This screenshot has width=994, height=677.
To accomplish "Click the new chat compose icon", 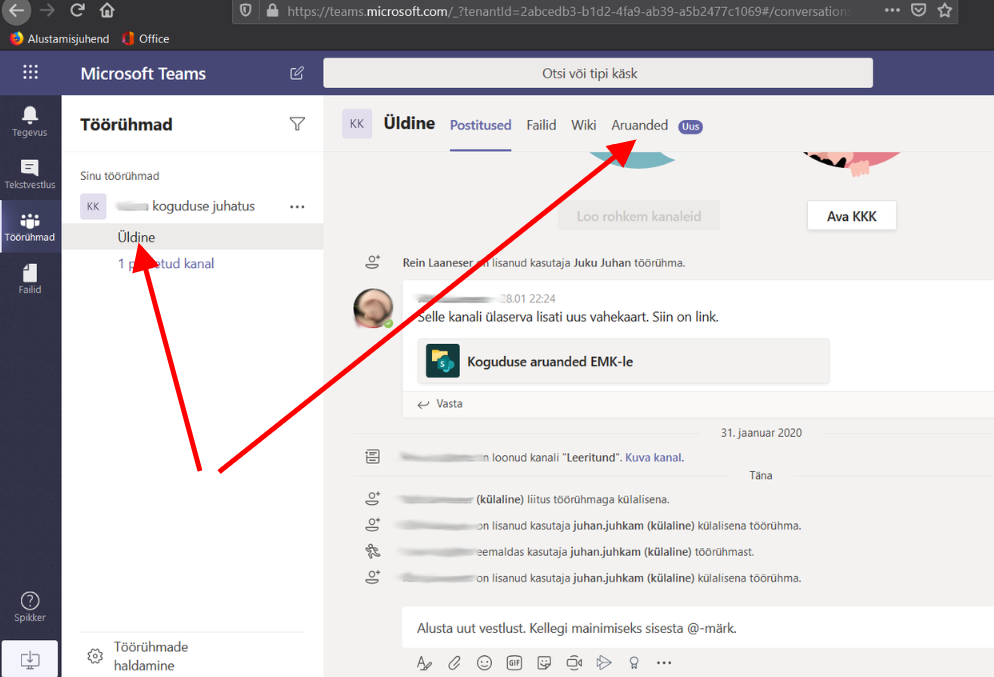I will [296, 73].
